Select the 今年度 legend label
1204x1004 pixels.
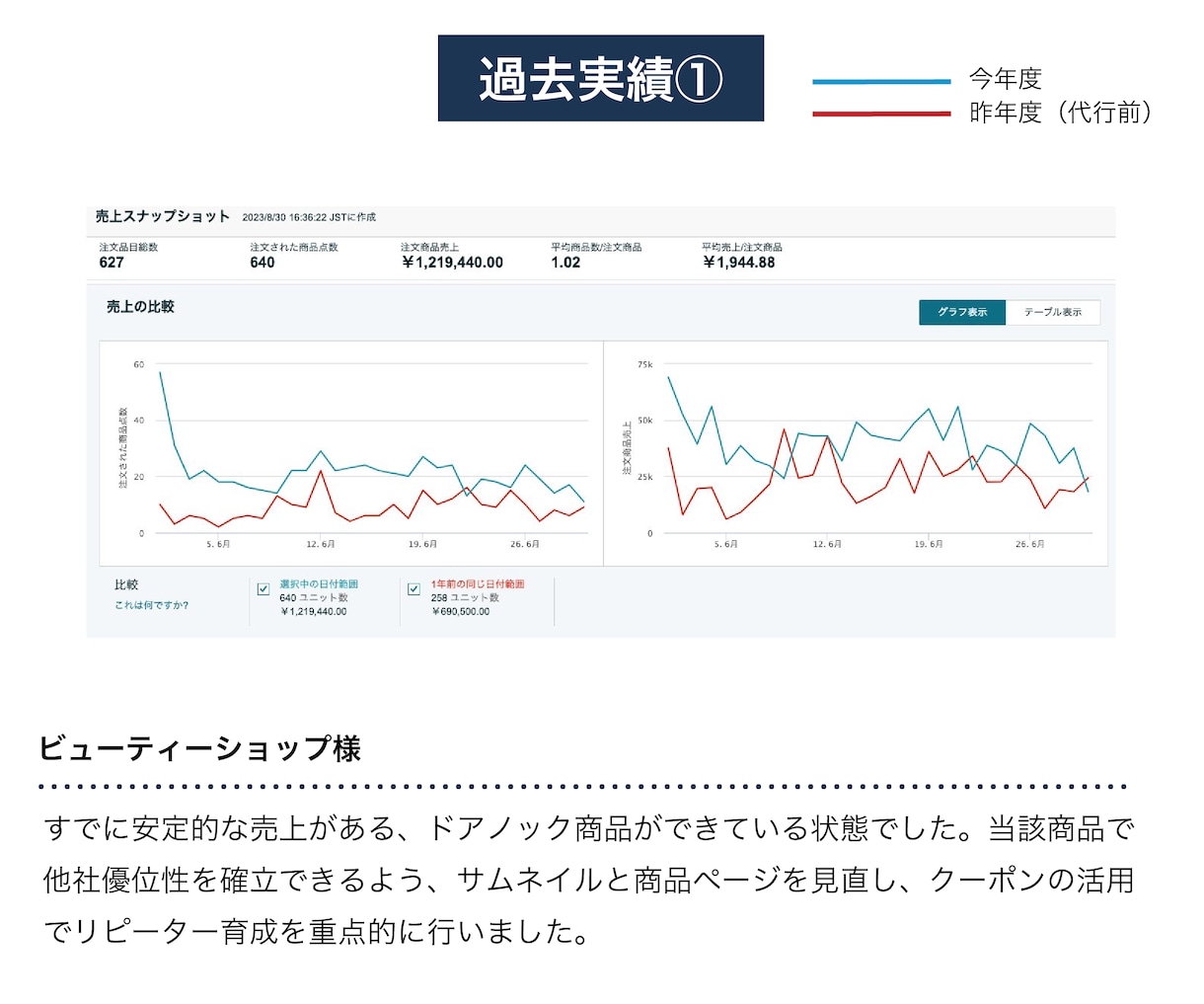click(x=1006, y=79)
